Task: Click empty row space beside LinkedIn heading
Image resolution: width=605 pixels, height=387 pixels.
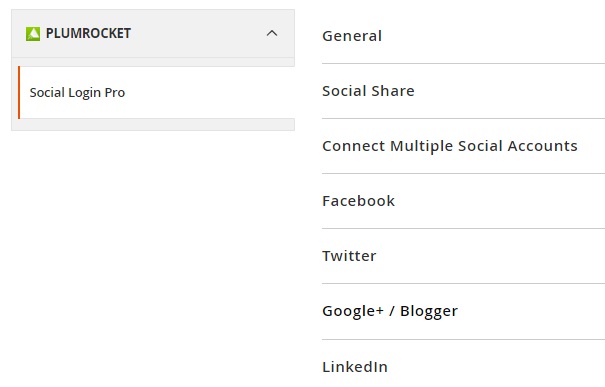Action: click(x=497, y=367)
